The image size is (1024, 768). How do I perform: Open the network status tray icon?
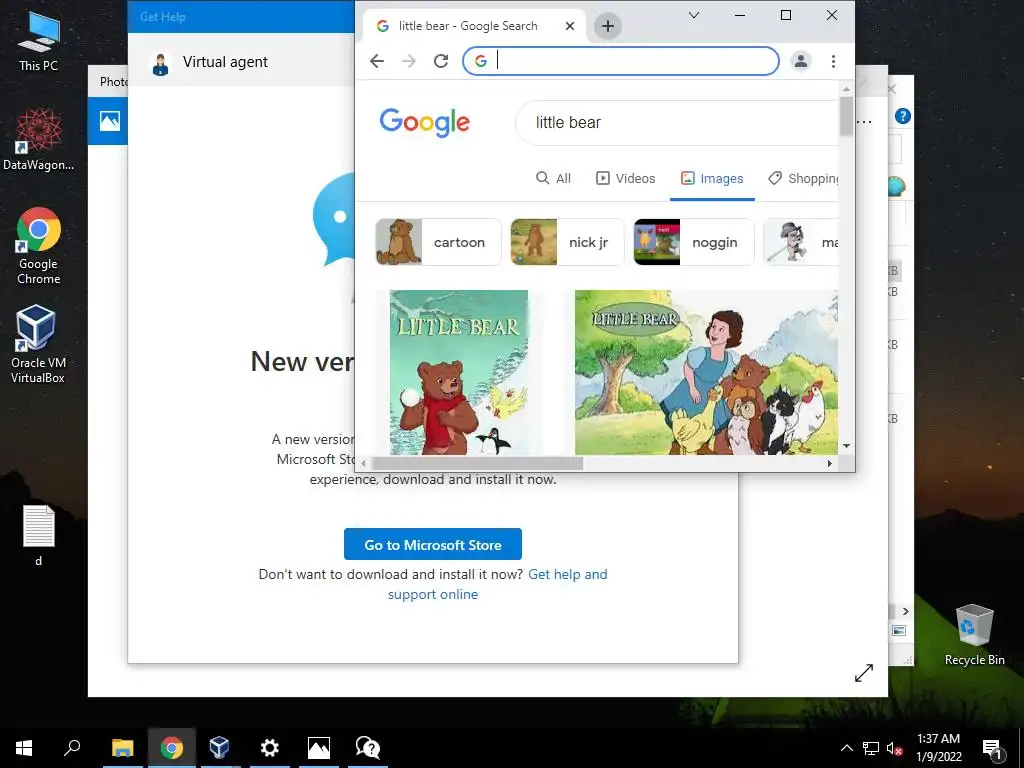point(871,748)
